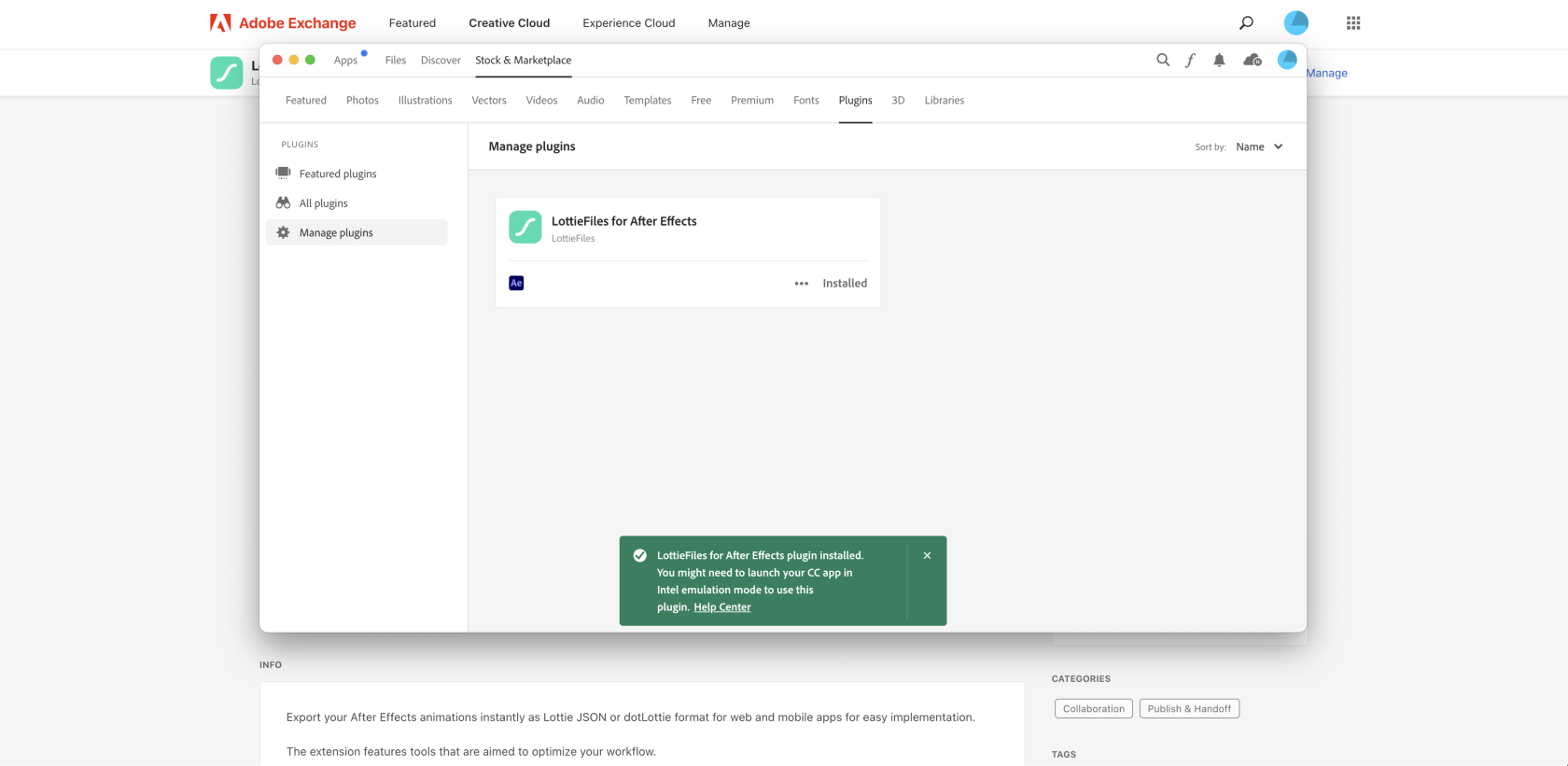The image size is (1568, 766).
Task: Check cloud sync status icon
Action: (x=1253, y=60)
